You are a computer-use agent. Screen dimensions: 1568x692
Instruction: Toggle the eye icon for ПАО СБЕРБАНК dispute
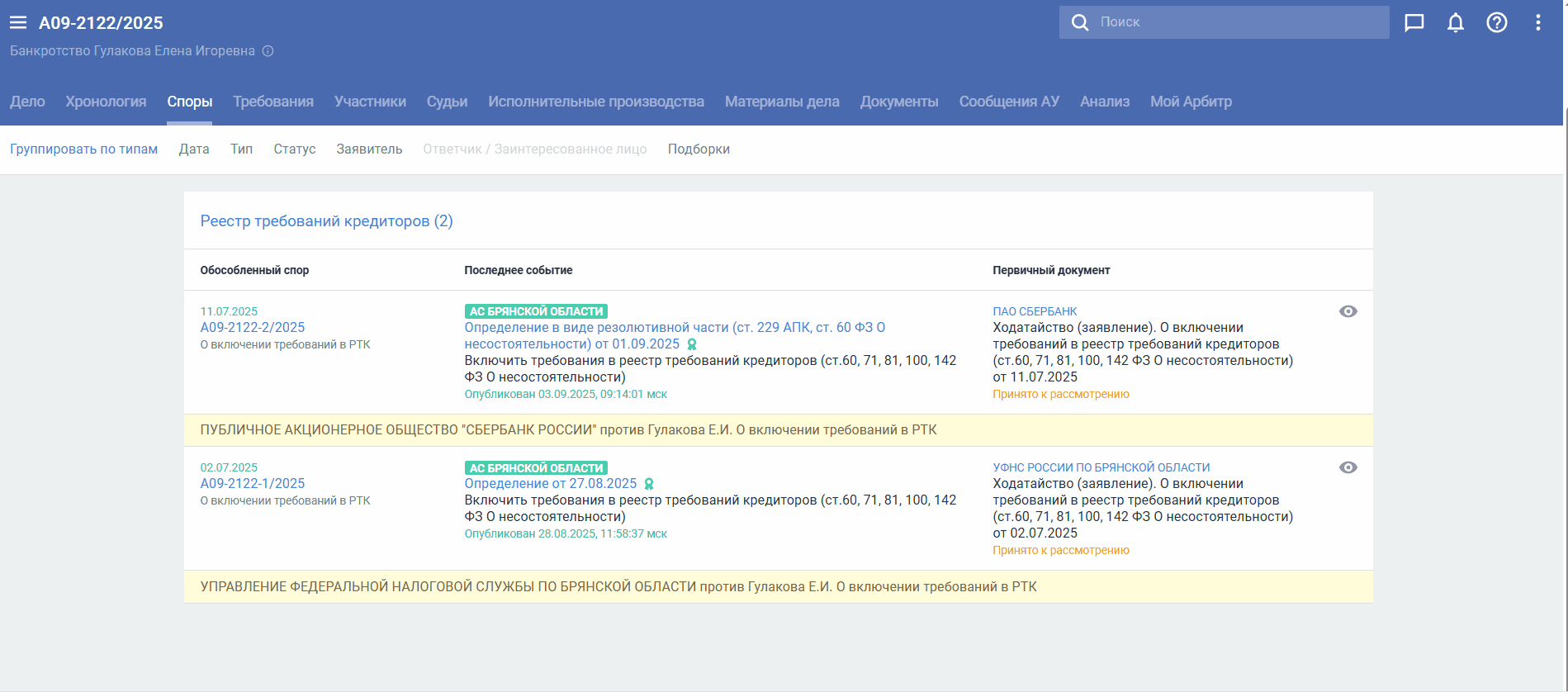click(1348, 311)
